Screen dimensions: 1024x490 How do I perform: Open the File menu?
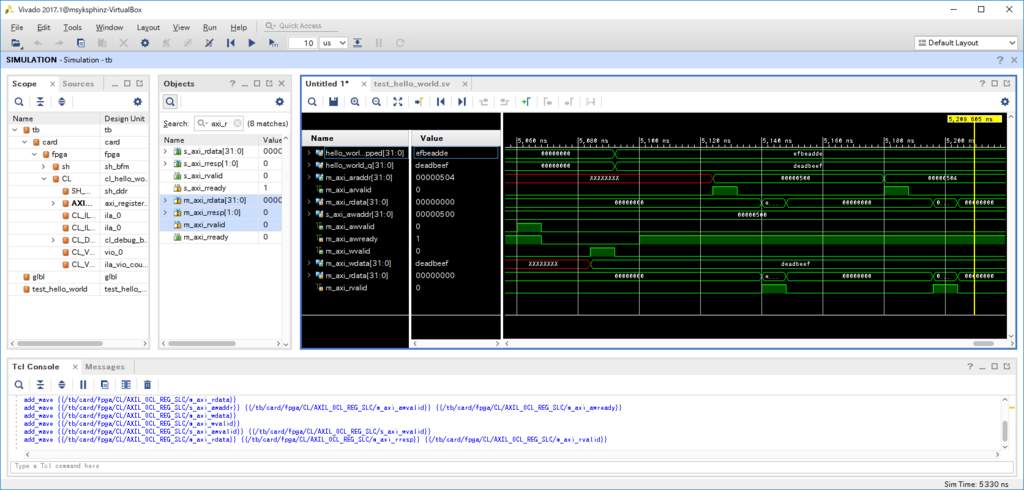[x=17, y=27]
